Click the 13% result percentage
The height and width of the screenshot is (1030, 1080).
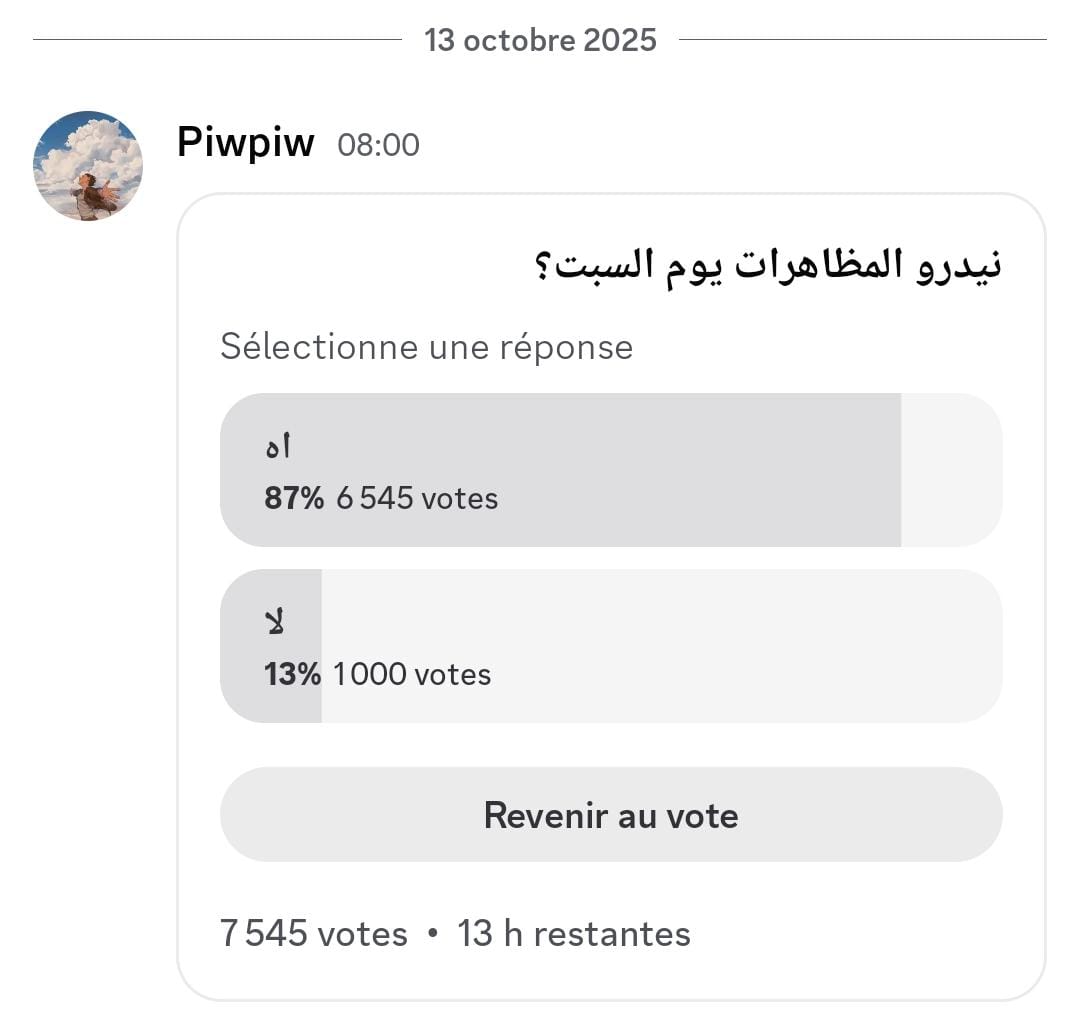click(x=292, y=674)
